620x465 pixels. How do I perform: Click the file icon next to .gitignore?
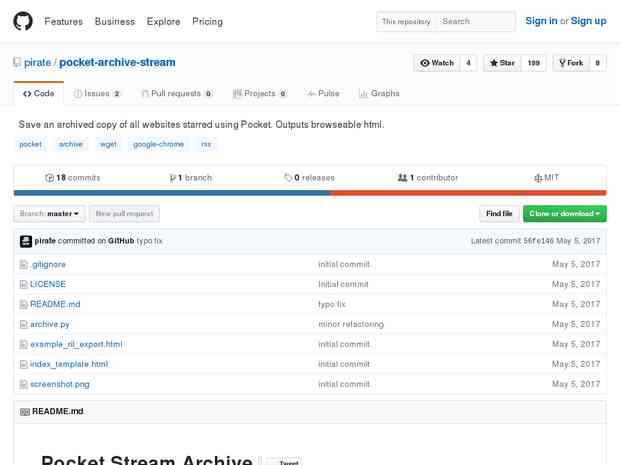click(24, 265)
